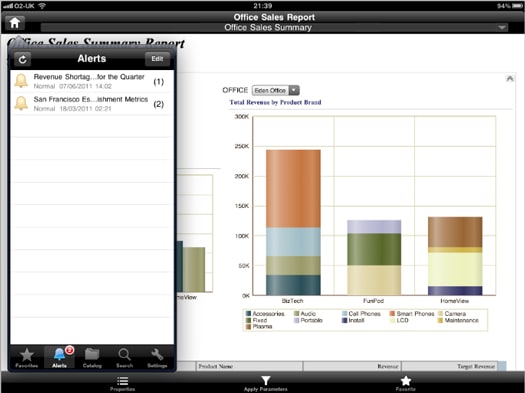Screen dimensions: 525x393
Task: Click the Maintenance legend label
Action: [461, 320]
